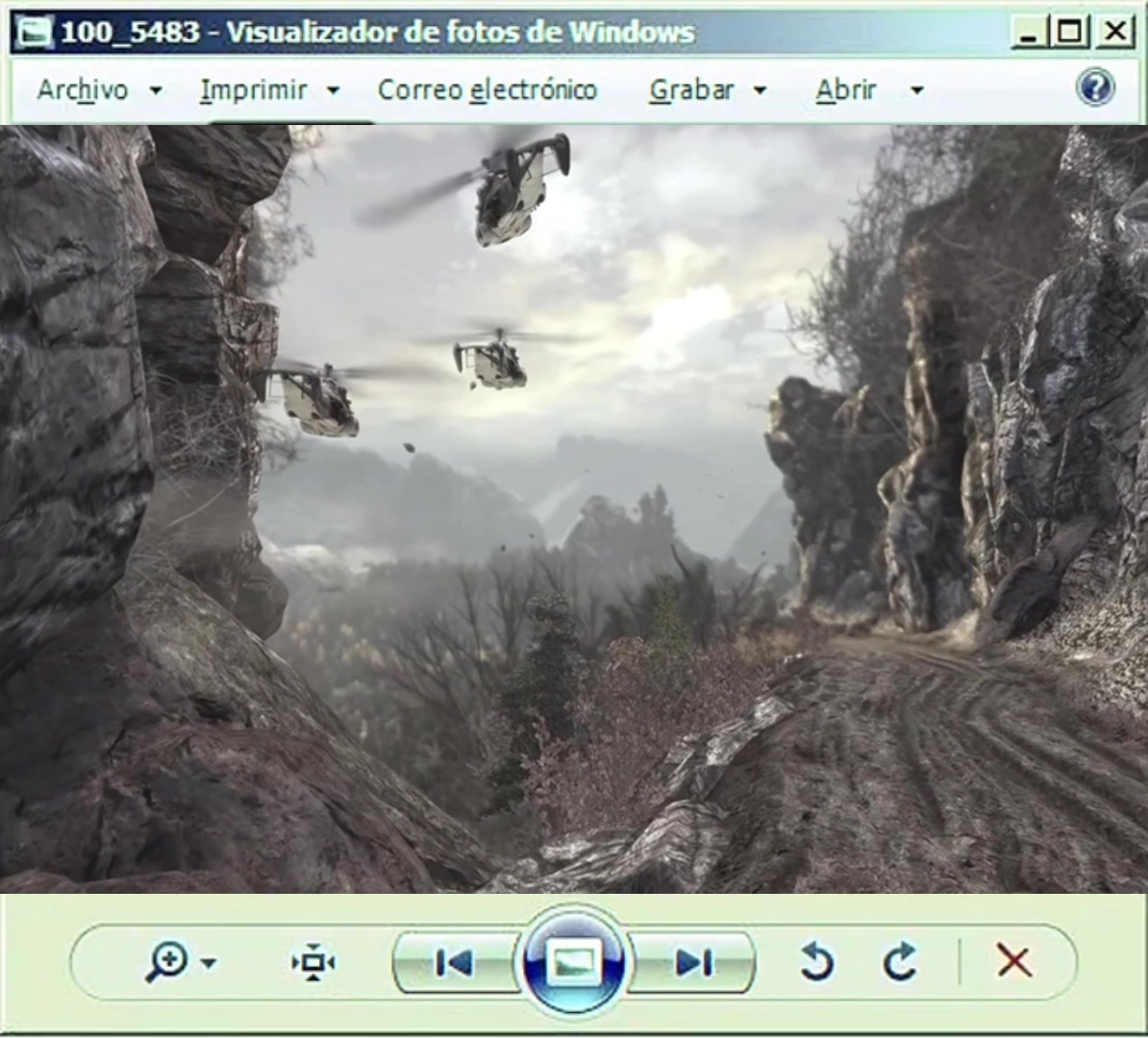This screenshot has height=1038, width=1148.
Task: Click the fit-to-window actual size icon
Action: click(x=313, y=962)
